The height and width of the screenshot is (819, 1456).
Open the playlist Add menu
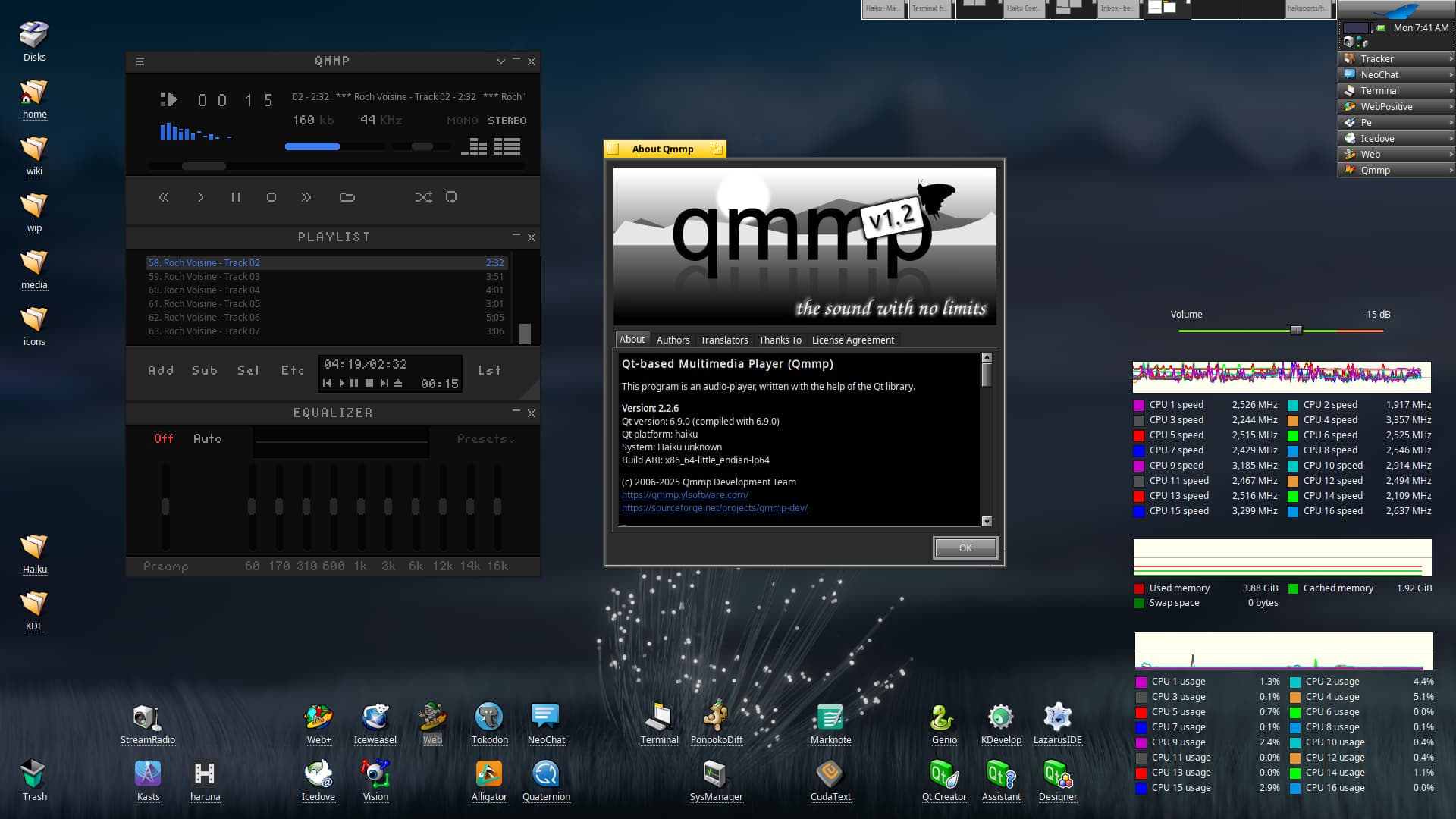[x=161, y=370]
